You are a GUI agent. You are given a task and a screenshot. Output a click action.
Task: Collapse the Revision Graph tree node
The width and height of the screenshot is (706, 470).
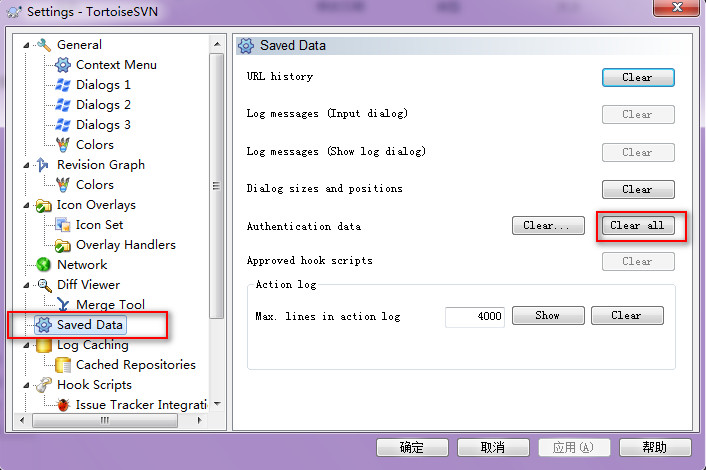pyautogui.click(x=27, y=165)
